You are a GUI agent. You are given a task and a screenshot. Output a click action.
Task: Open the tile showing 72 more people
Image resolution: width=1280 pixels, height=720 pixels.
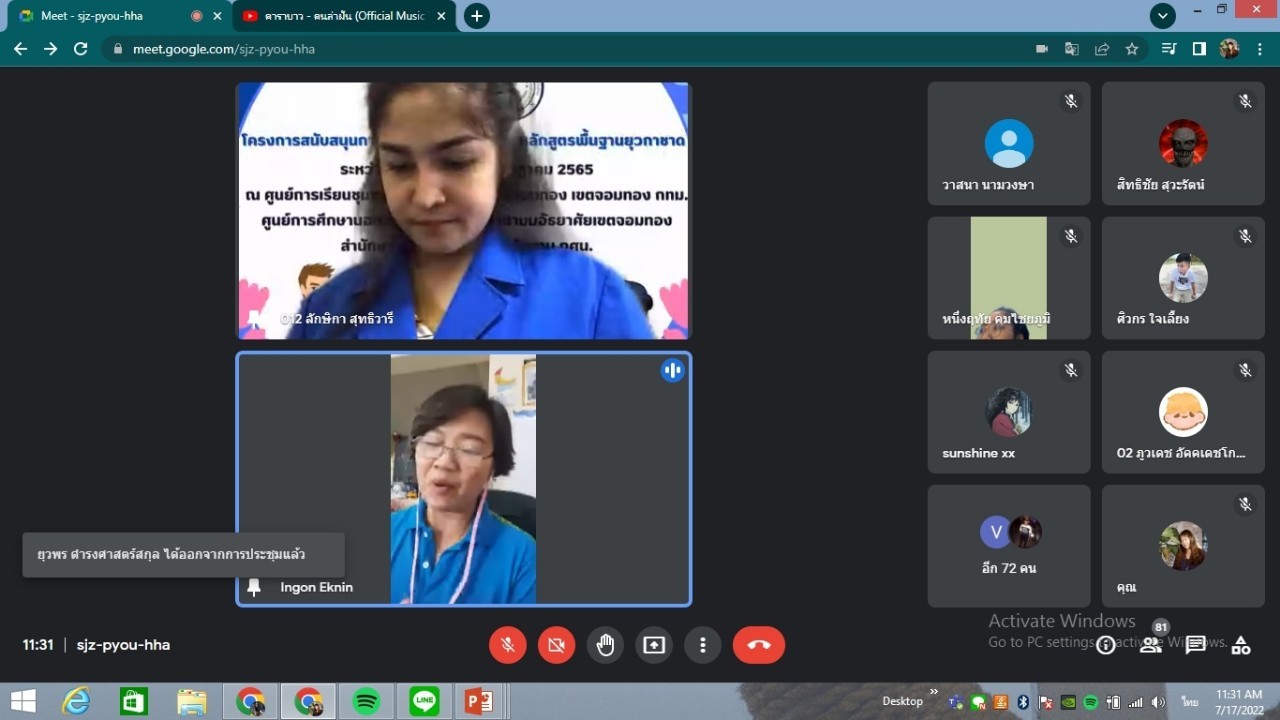click(x=1008, y=546)
